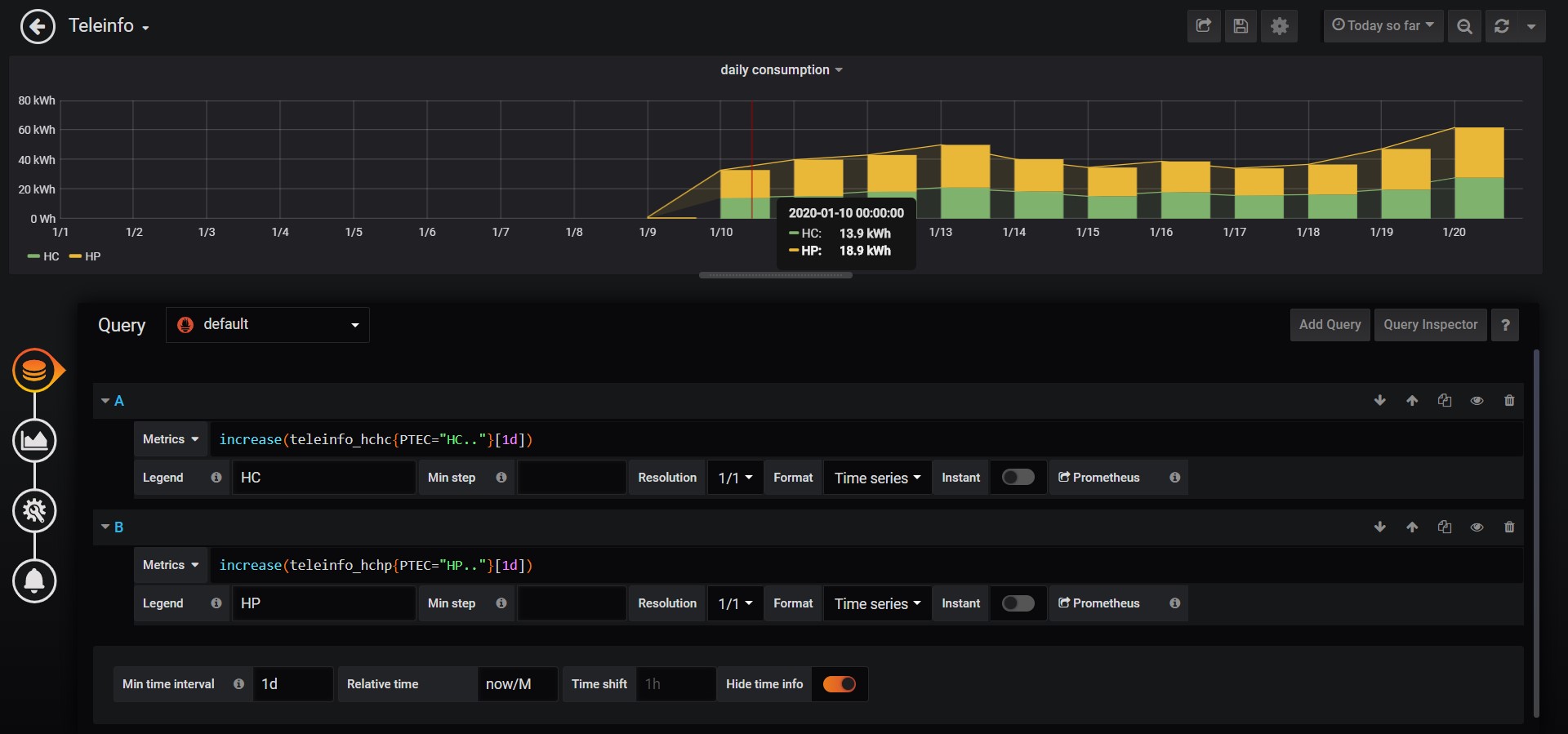Move query B up
Screen dimensions: 1568x734
click(1412, 527)
